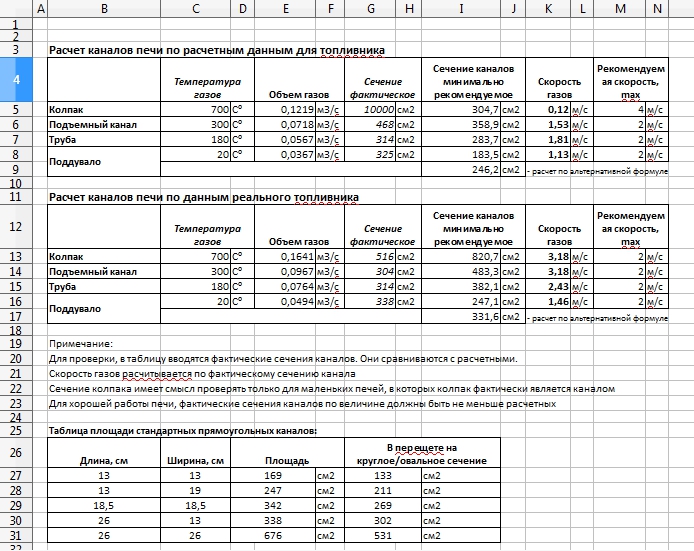The height and width of the screenshot is (551, 694).
Task: Click area value 676
Action: [x=273, y=536]
